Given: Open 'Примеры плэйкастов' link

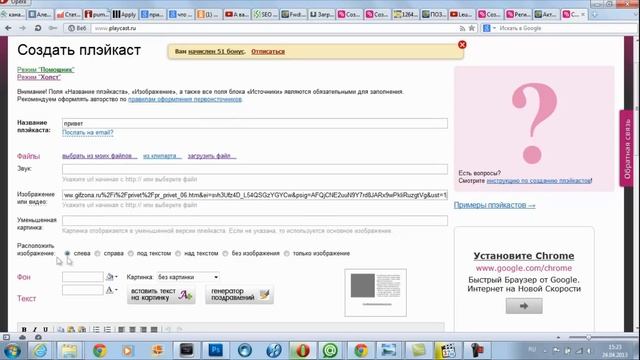Looking at the screenshot, I should (495, 205).
